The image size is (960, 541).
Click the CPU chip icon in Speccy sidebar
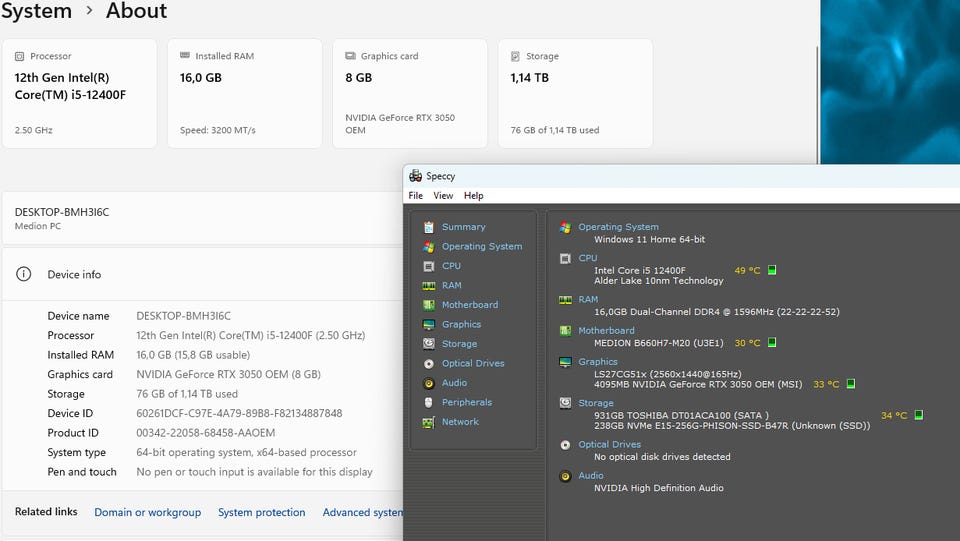click(x=429, y=266)
